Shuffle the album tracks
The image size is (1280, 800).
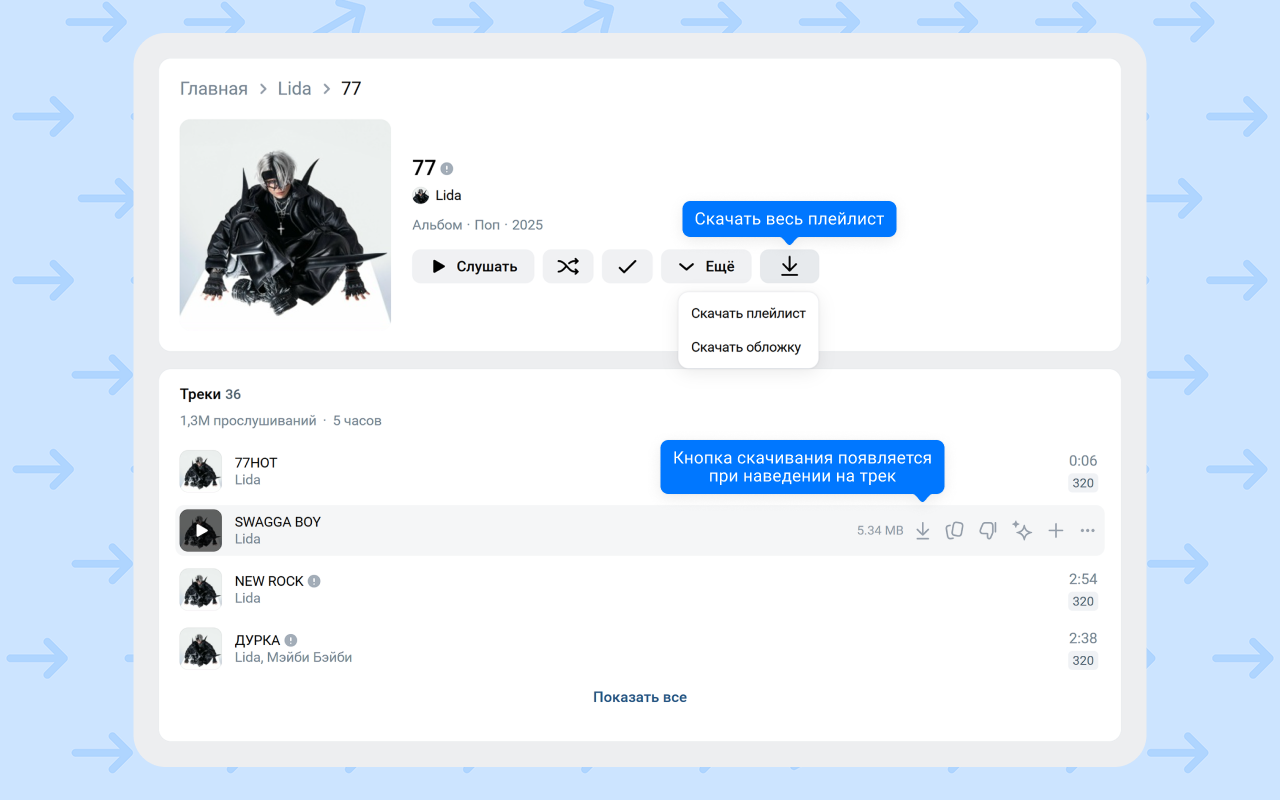click(x=568, y=266)
